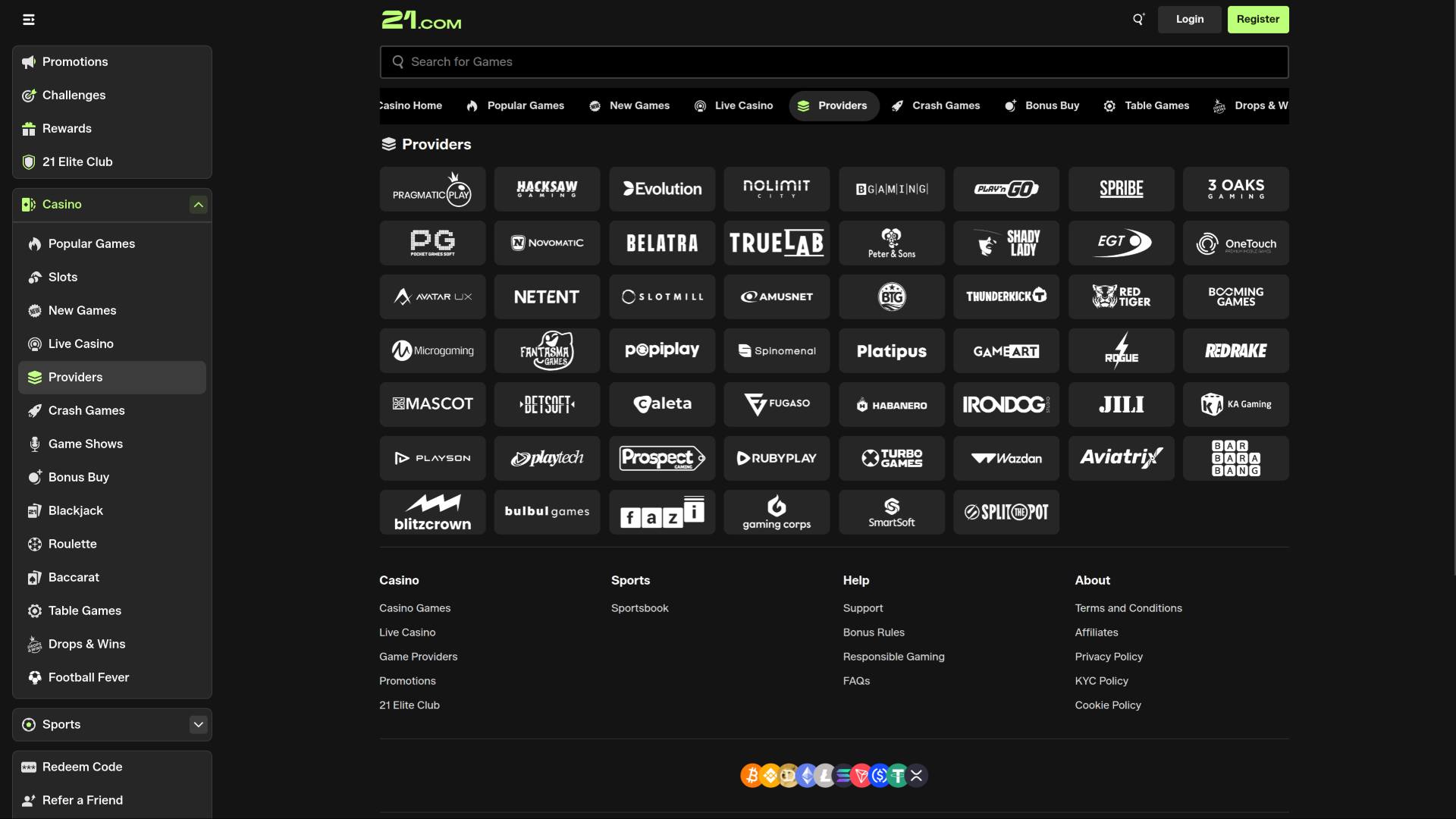
Task: Open the Microgaming provider tile
Action: tap(432, 350)
